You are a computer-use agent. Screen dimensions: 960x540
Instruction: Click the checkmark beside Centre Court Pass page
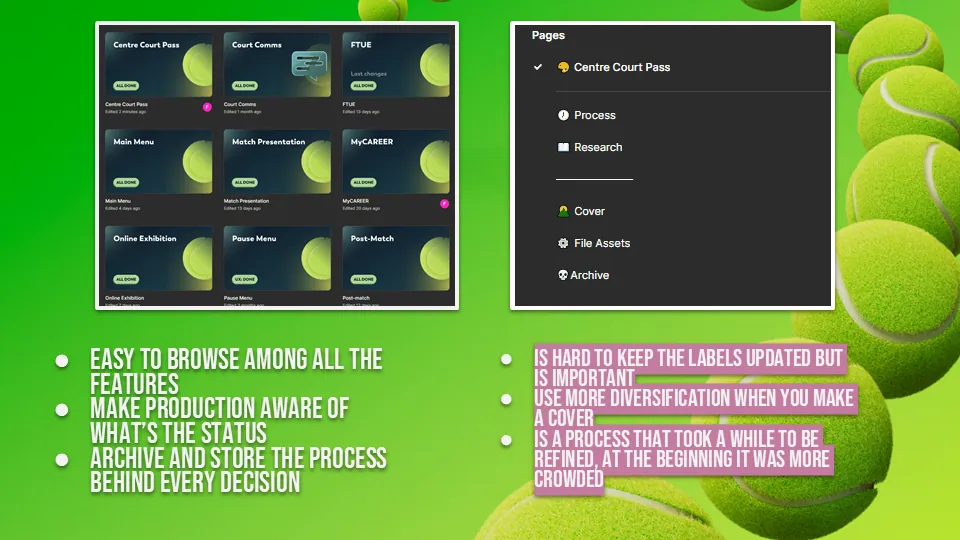[538, 67]
